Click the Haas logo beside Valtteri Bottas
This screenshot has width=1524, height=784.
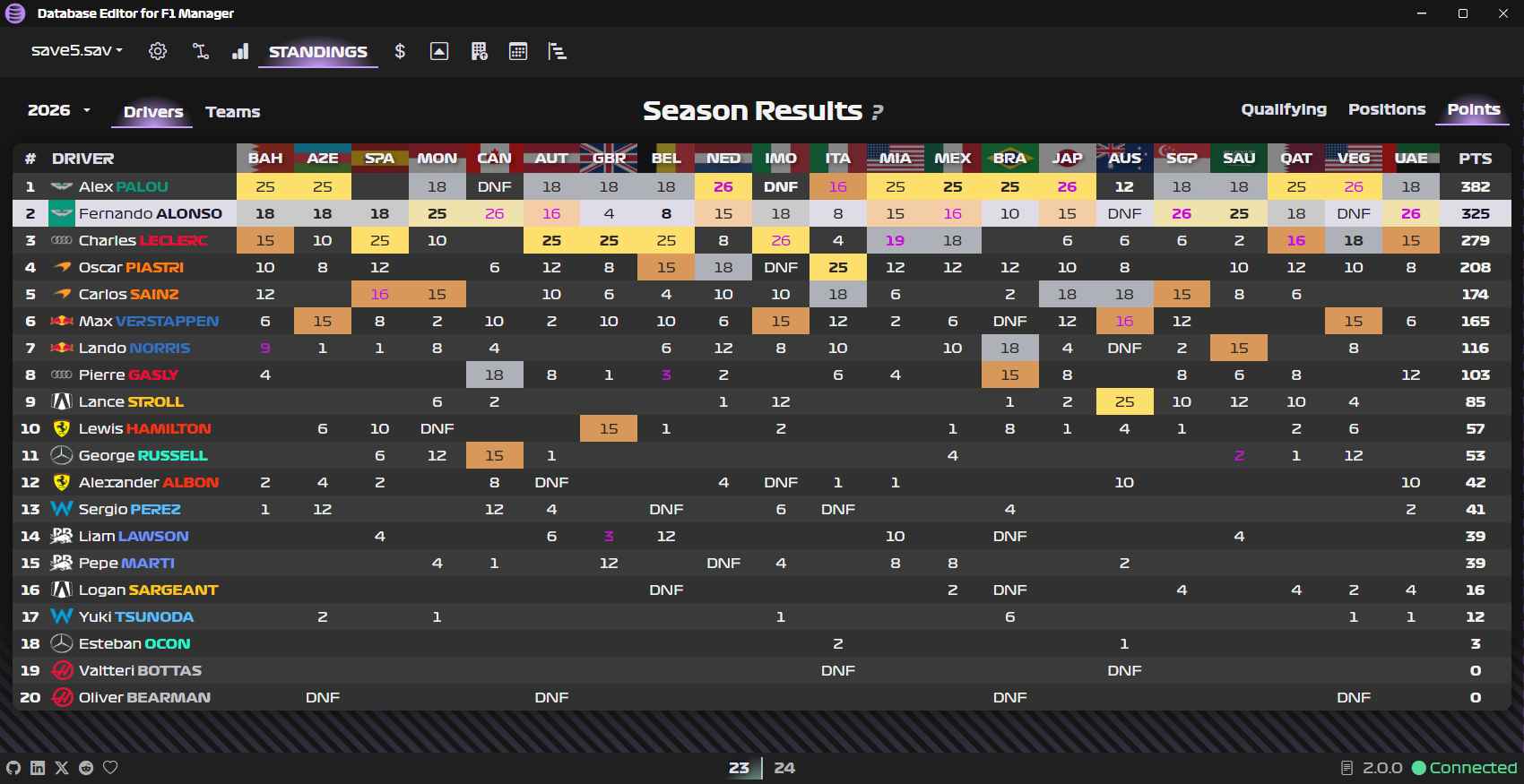(x=61, y=670)
